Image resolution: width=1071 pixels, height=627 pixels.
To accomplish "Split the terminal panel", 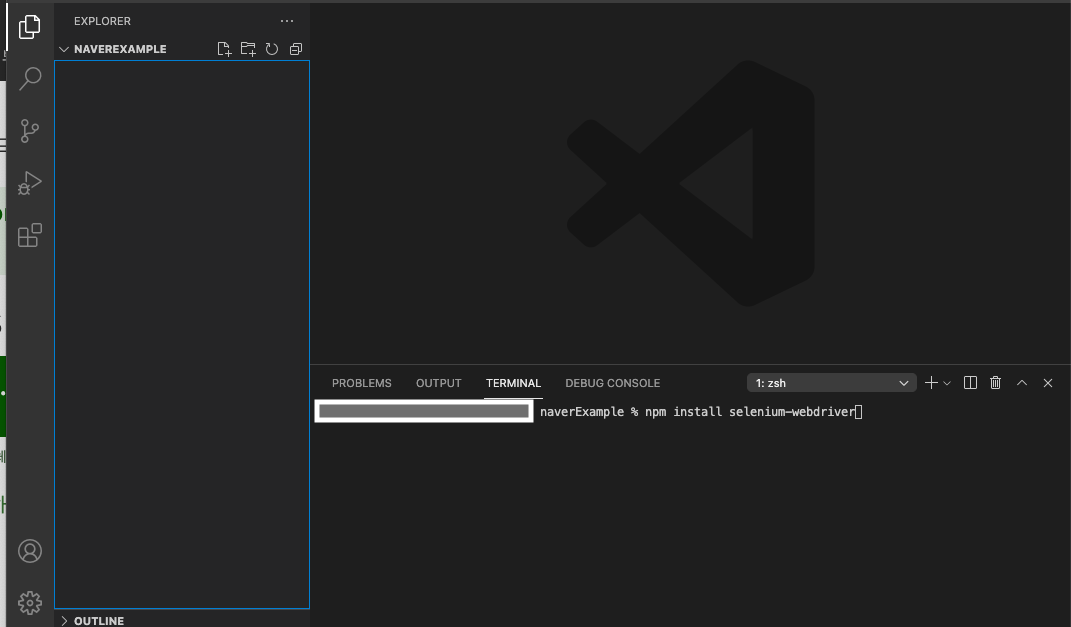I will point(970,383).
